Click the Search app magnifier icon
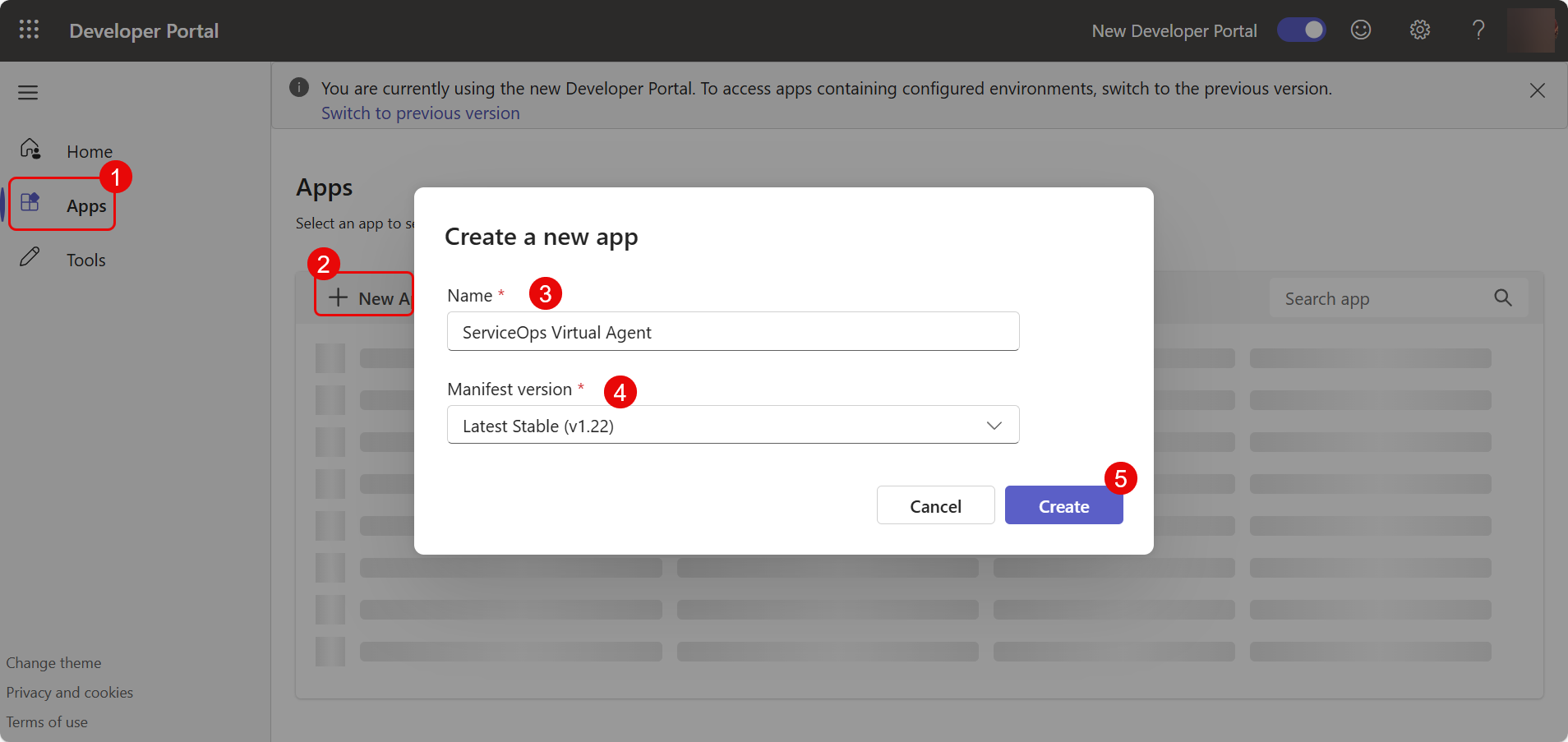1568x742 pixels. (1502, 298)
